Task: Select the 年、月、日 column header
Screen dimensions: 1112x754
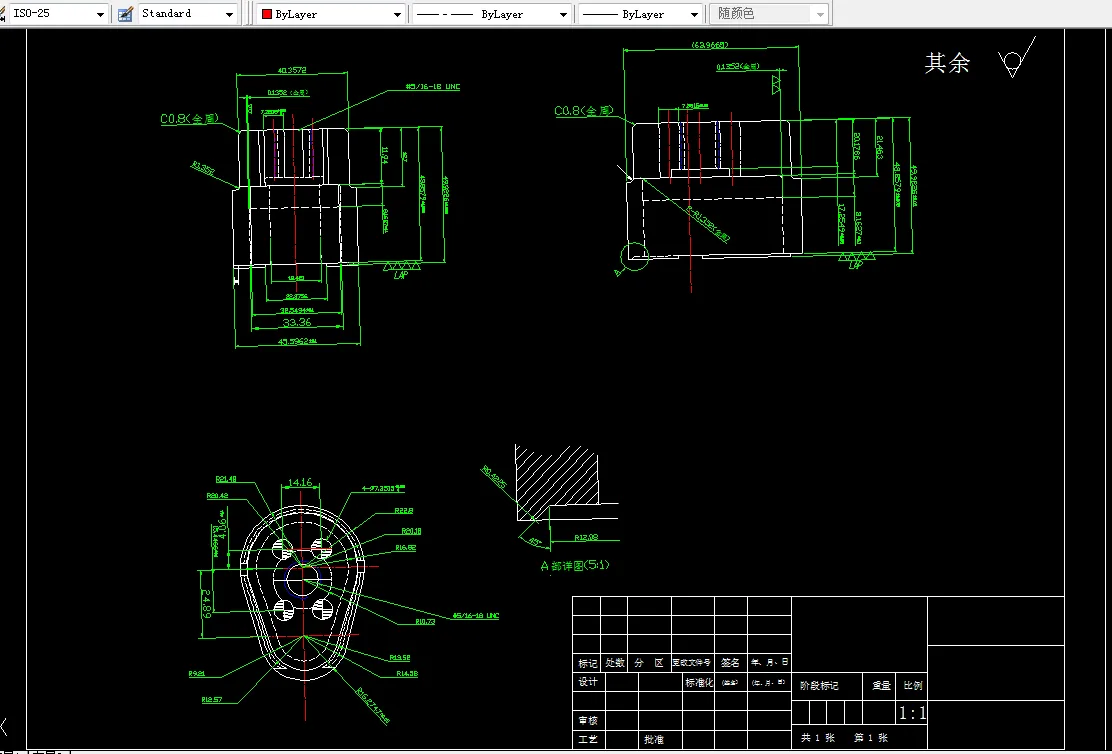Action: (x=769, y=662)
